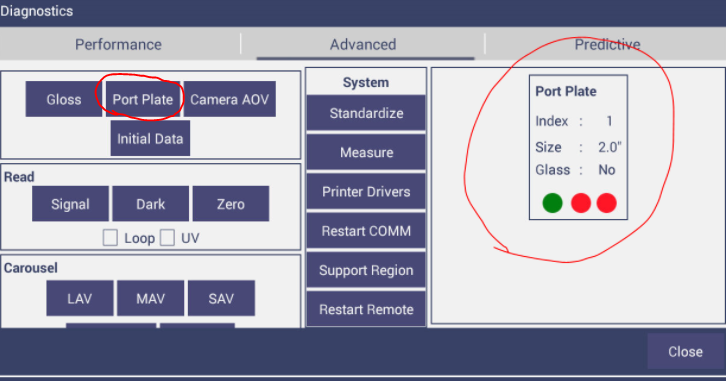
Task: Click the middle red status indicator
Action: pos(581,203)
